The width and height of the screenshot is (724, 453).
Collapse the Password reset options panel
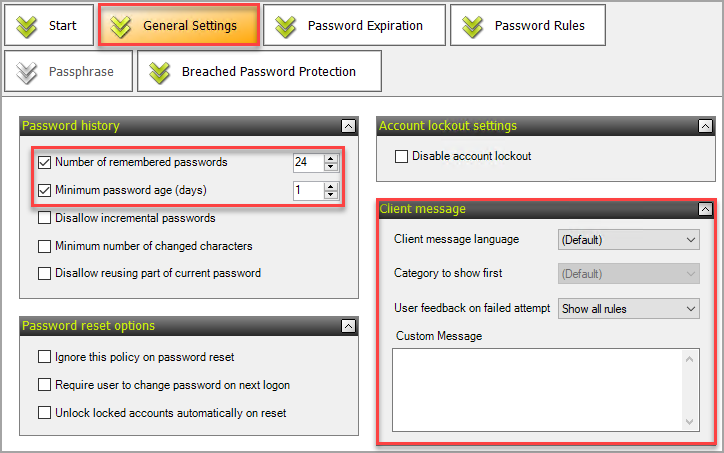point(348,326)
